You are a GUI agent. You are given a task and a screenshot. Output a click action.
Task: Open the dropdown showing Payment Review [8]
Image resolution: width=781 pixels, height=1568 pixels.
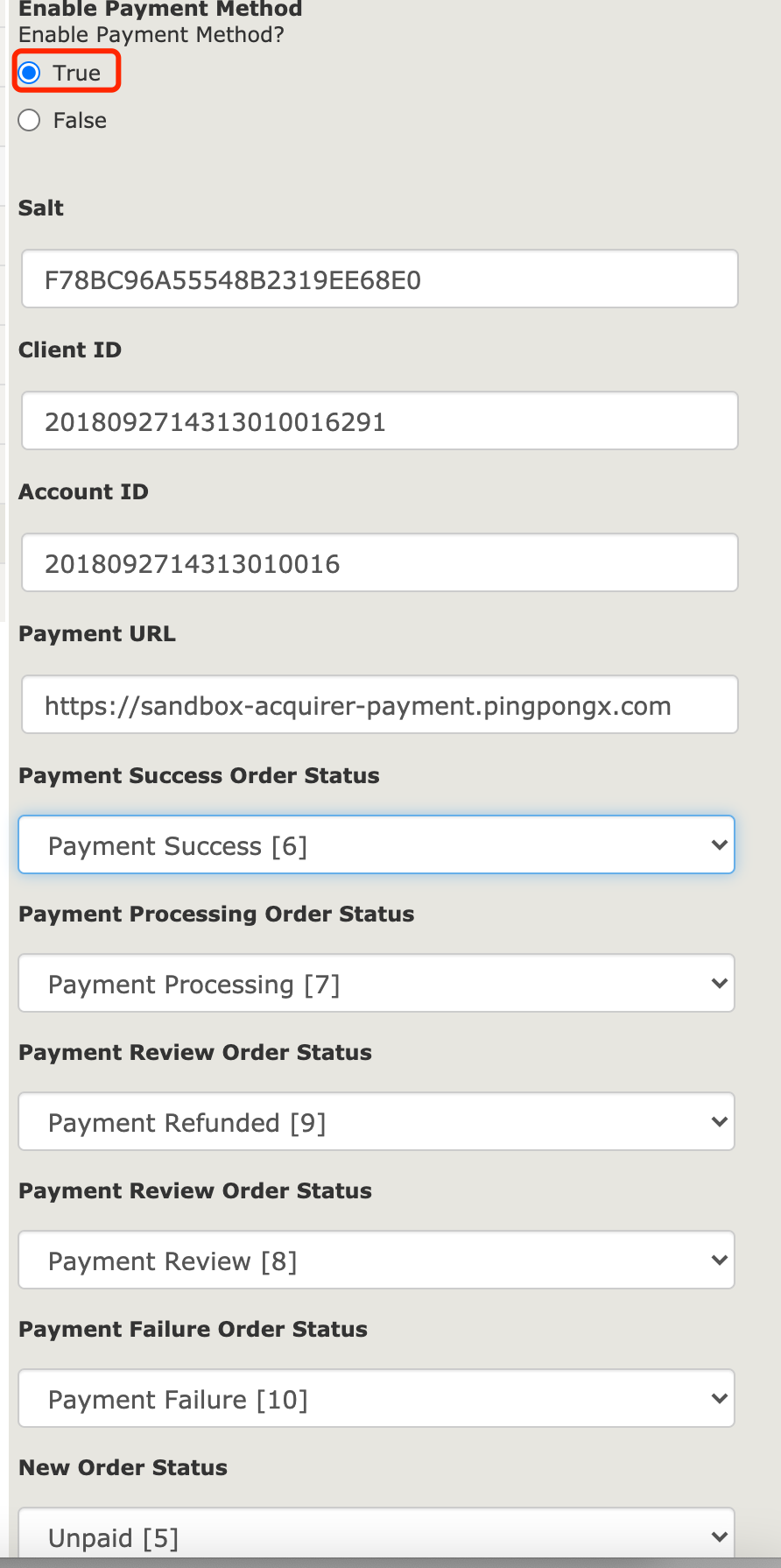(x=376, y=1260)
